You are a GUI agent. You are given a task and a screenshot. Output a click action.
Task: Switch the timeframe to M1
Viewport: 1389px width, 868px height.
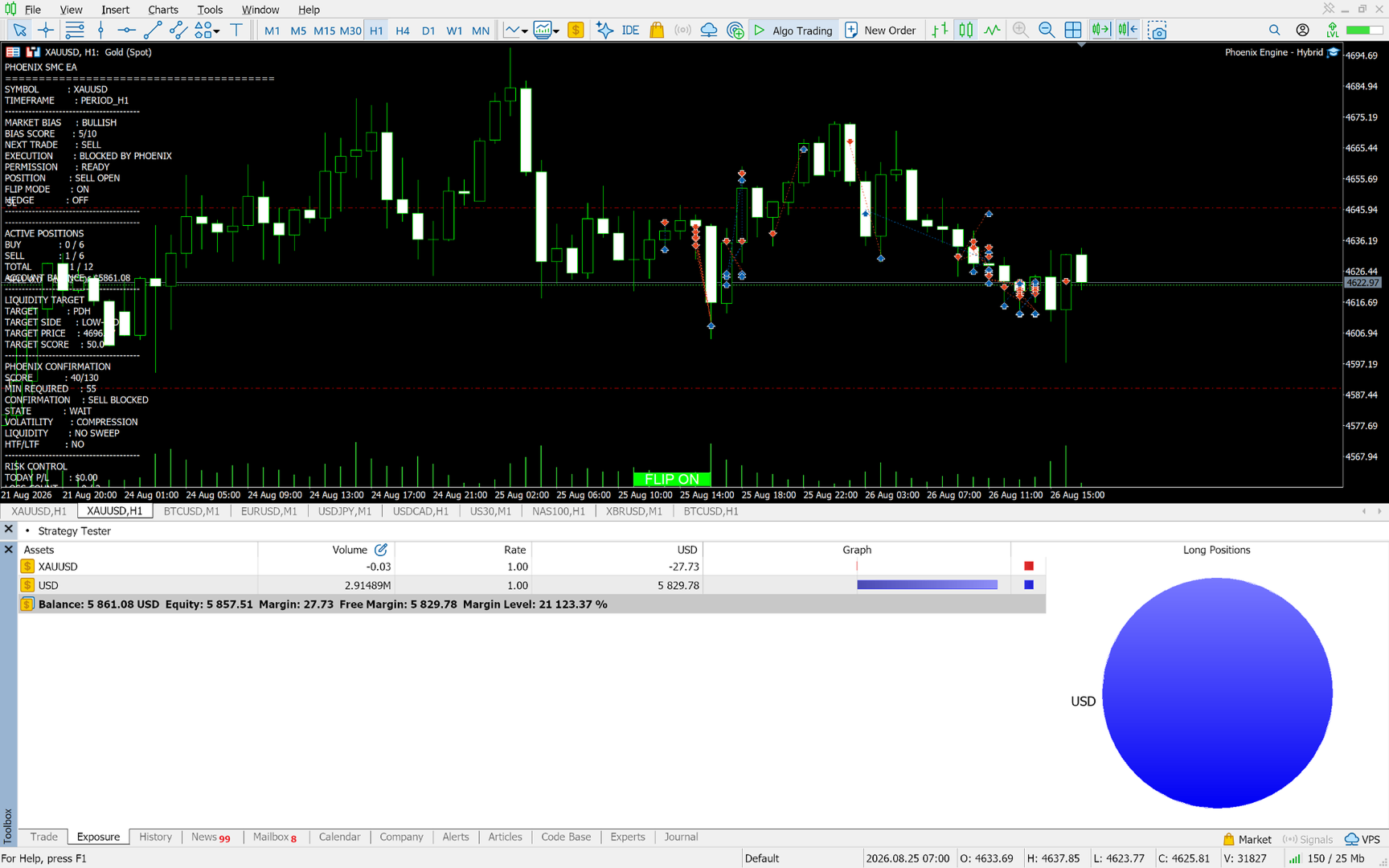tap(272, 31)
